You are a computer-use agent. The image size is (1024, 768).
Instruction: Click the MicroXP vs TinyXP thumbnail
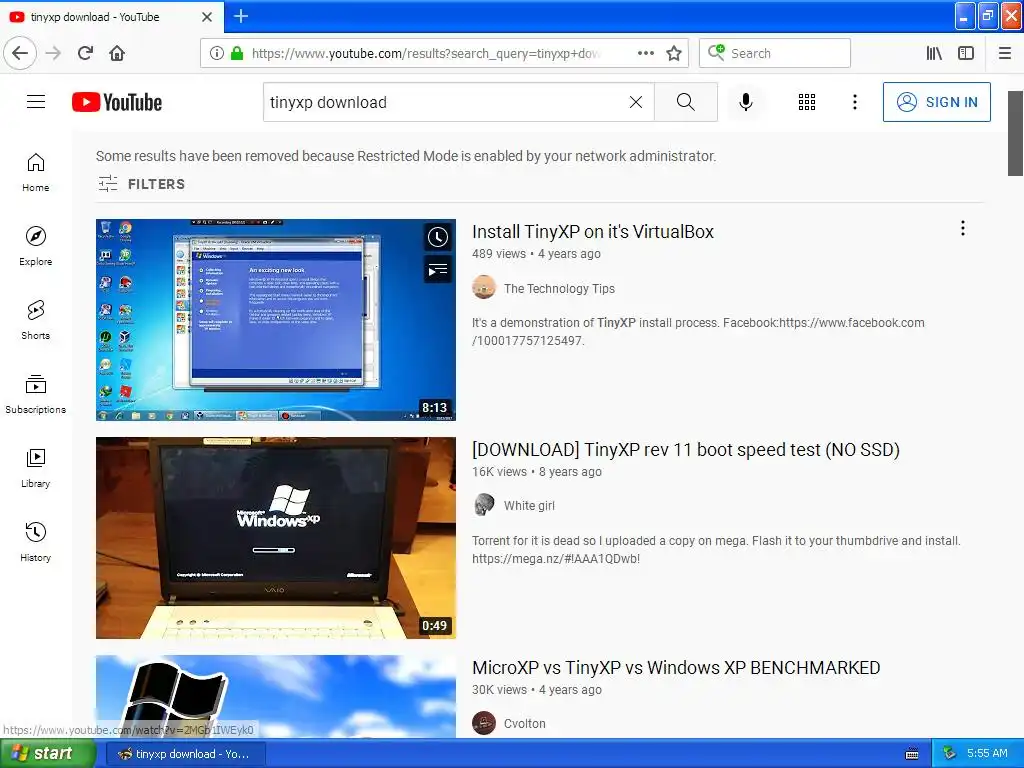(276, 696)
